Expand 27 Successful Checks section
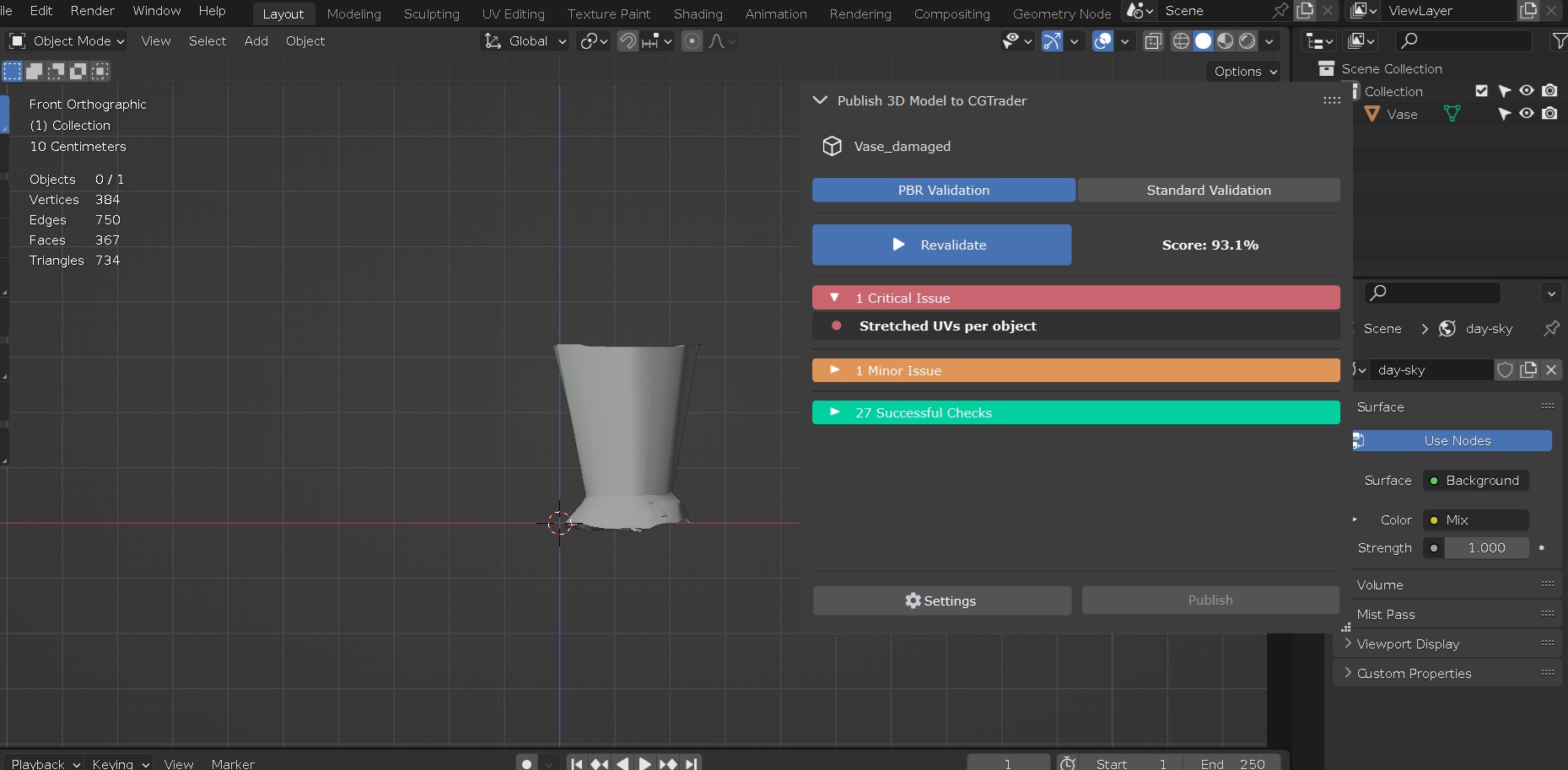Viewport: 1568px width, 770px height. [1075, 412]
